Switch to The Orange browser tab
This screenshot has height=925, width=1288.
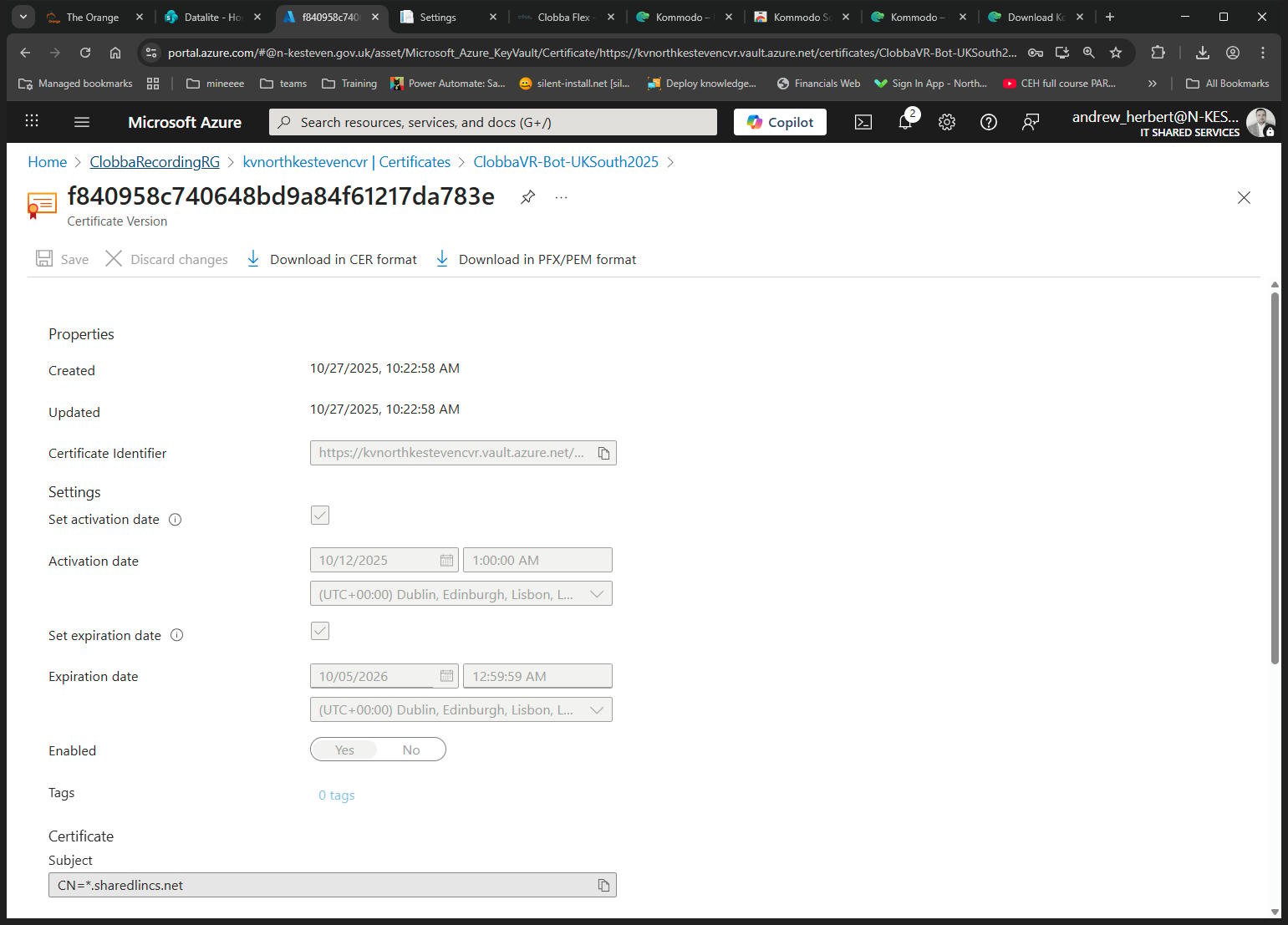pyautogui.click(x=94, y=17)
